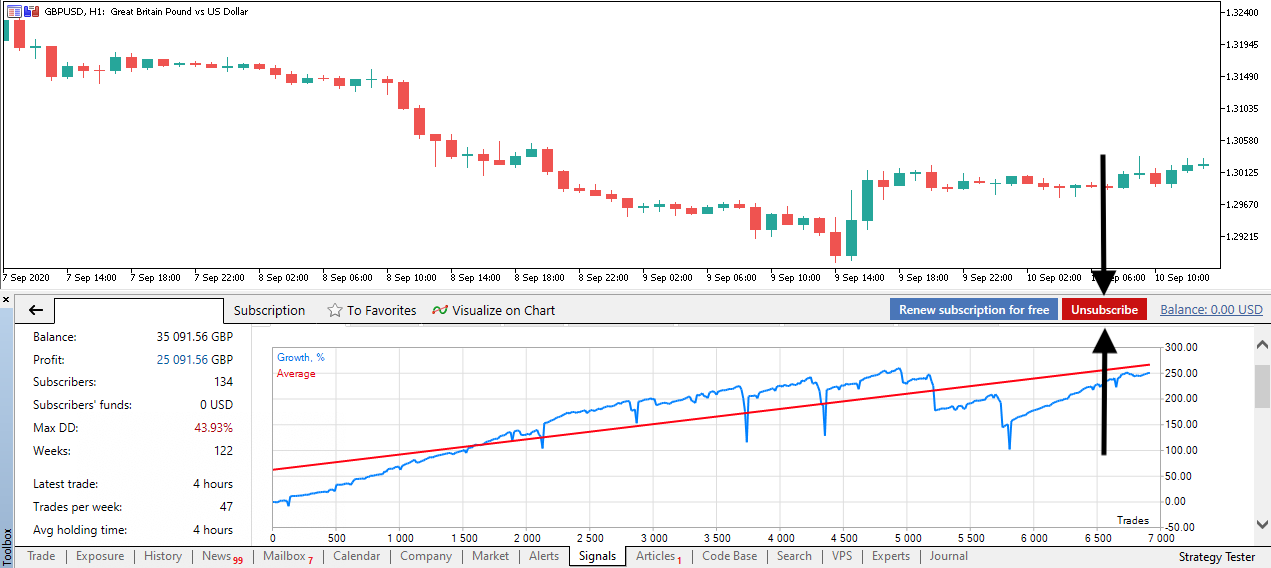Screen dimensions: 1271x568
Task: Click scrollbar up arrow in Signals panel
Action: pyautogui.click(x=1262, y=344)
